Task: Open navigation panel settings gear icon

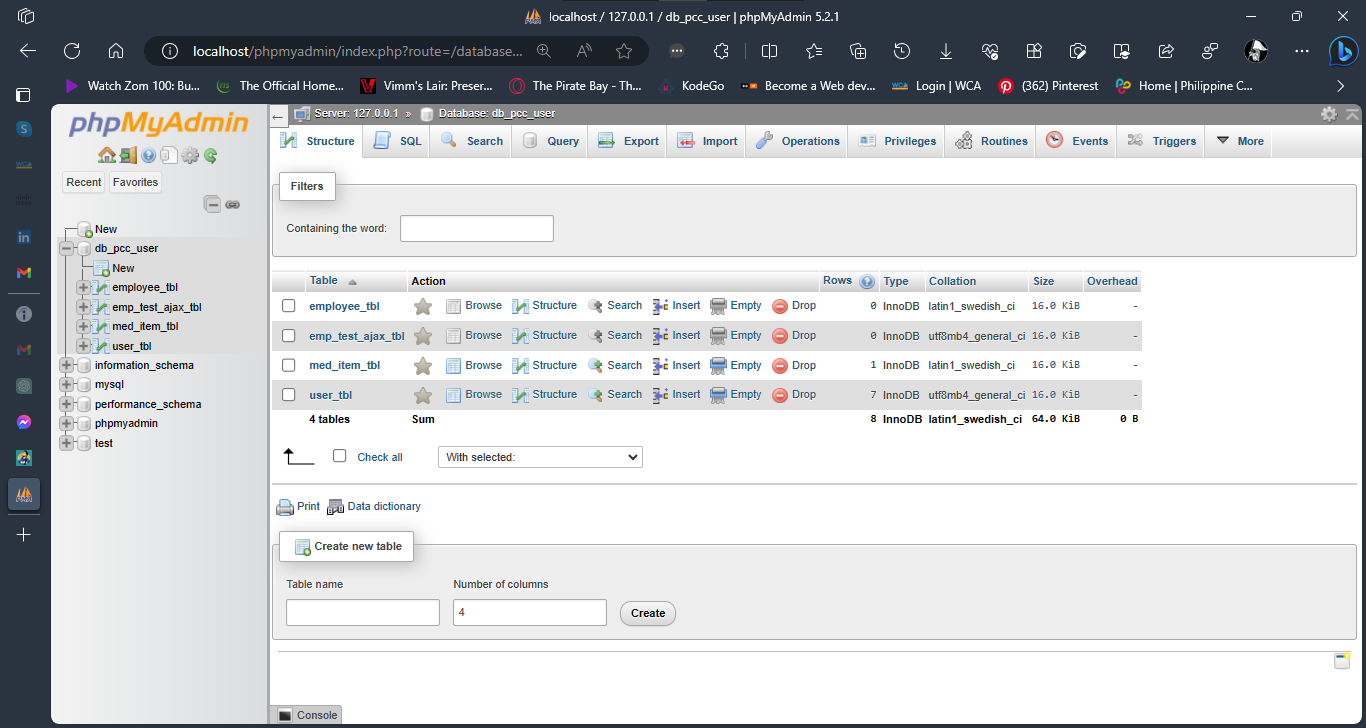Action: (x=190, y=155)
